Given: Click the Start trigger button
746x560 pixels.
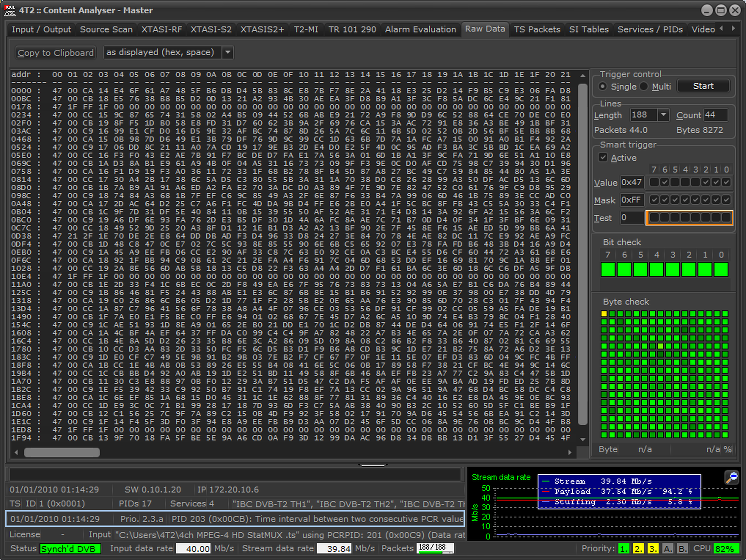Looking at the screenshot, I should point(703,86).
